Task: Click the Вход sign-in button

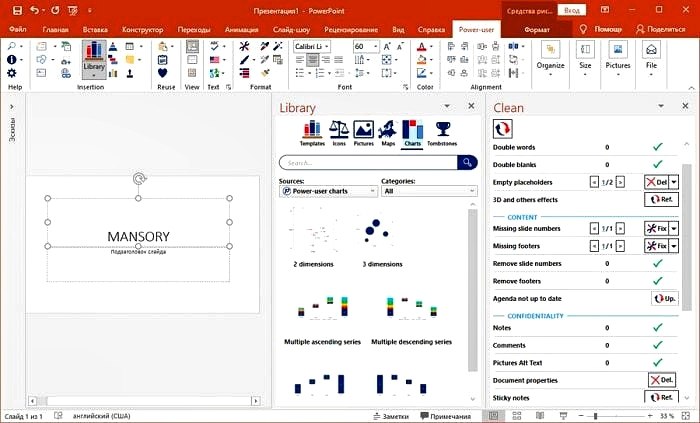Action: point(572,10)
